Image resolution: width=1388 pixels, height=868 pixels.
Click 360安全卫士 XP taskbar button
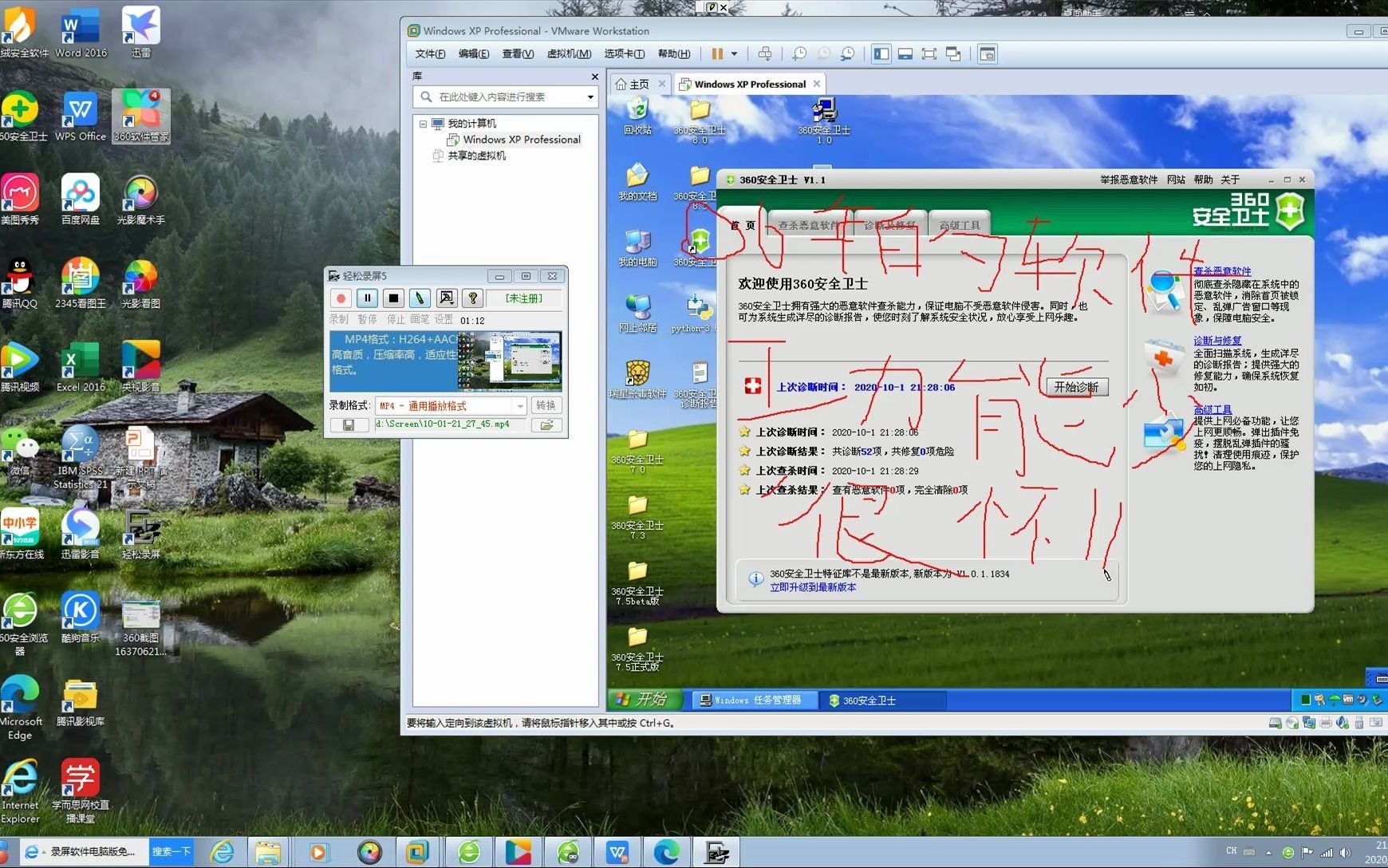pyautogui.click(x=884, y=700)
